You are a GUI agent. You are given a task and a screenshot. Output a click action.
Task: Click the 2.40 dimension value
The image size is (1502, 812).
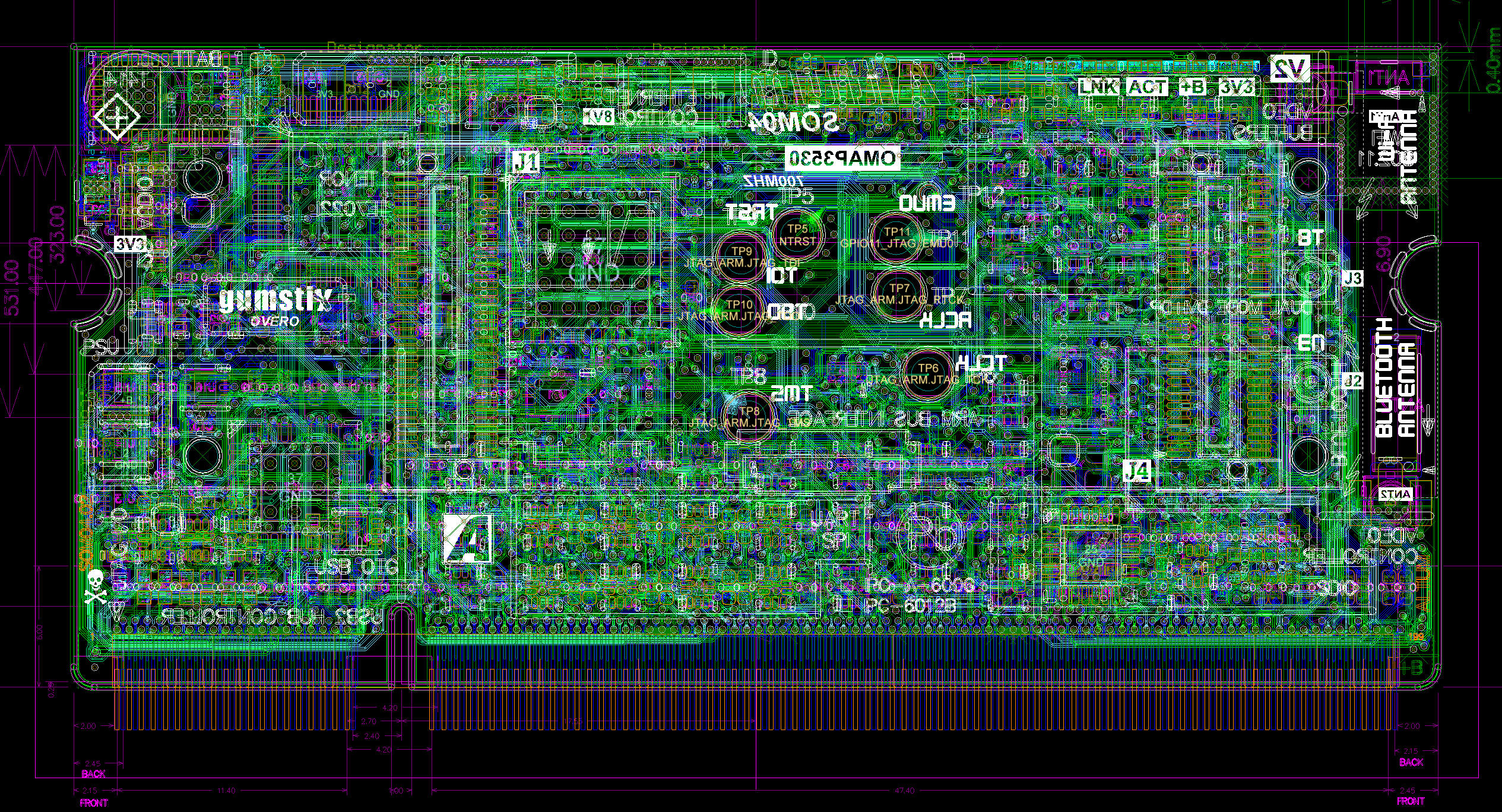coord(372,735)
